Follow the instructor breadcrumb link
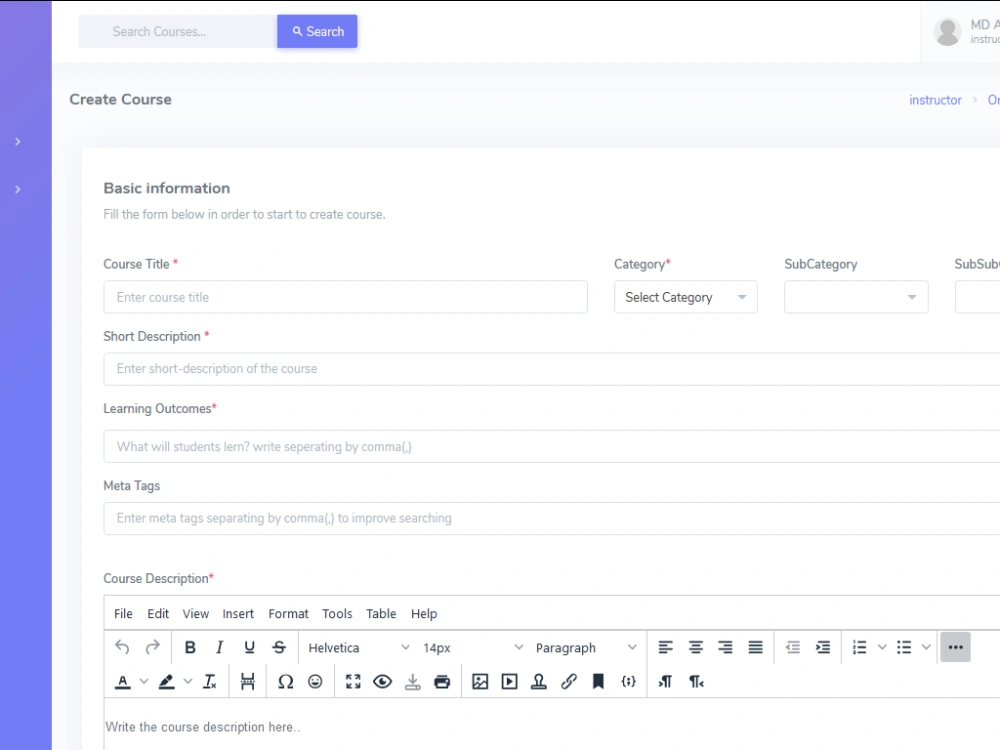Image resolution: width=1000 pixels, height=750 pixels. coord(935,100)
